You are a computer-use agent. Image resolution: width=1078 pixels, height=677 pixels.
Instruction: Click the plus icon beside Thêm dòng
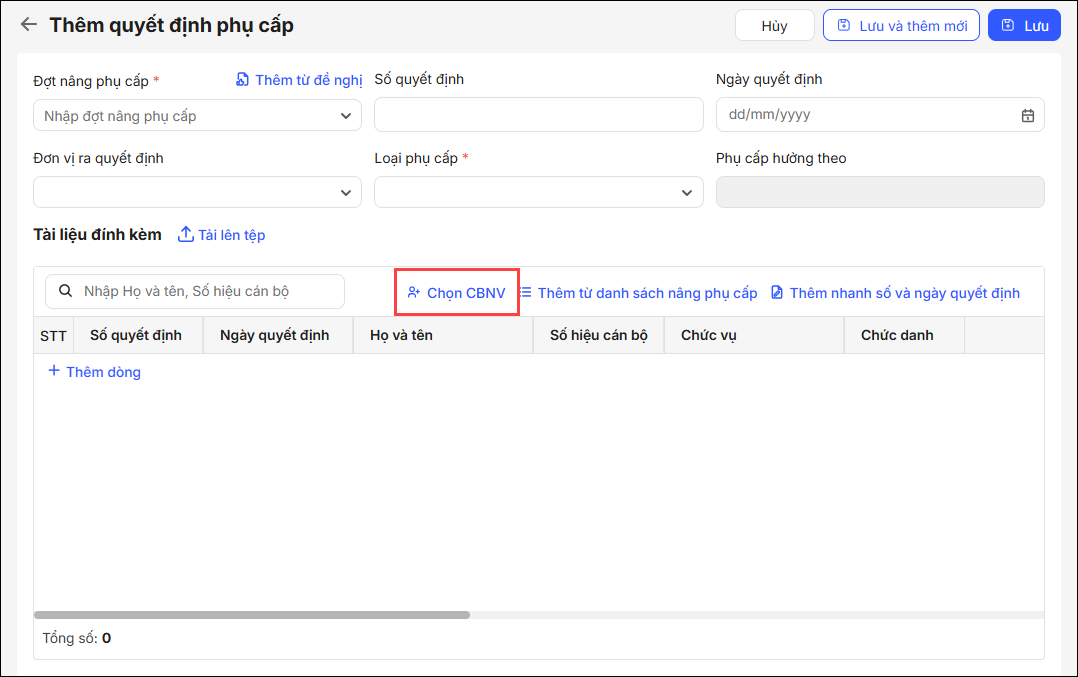[54, 371]
